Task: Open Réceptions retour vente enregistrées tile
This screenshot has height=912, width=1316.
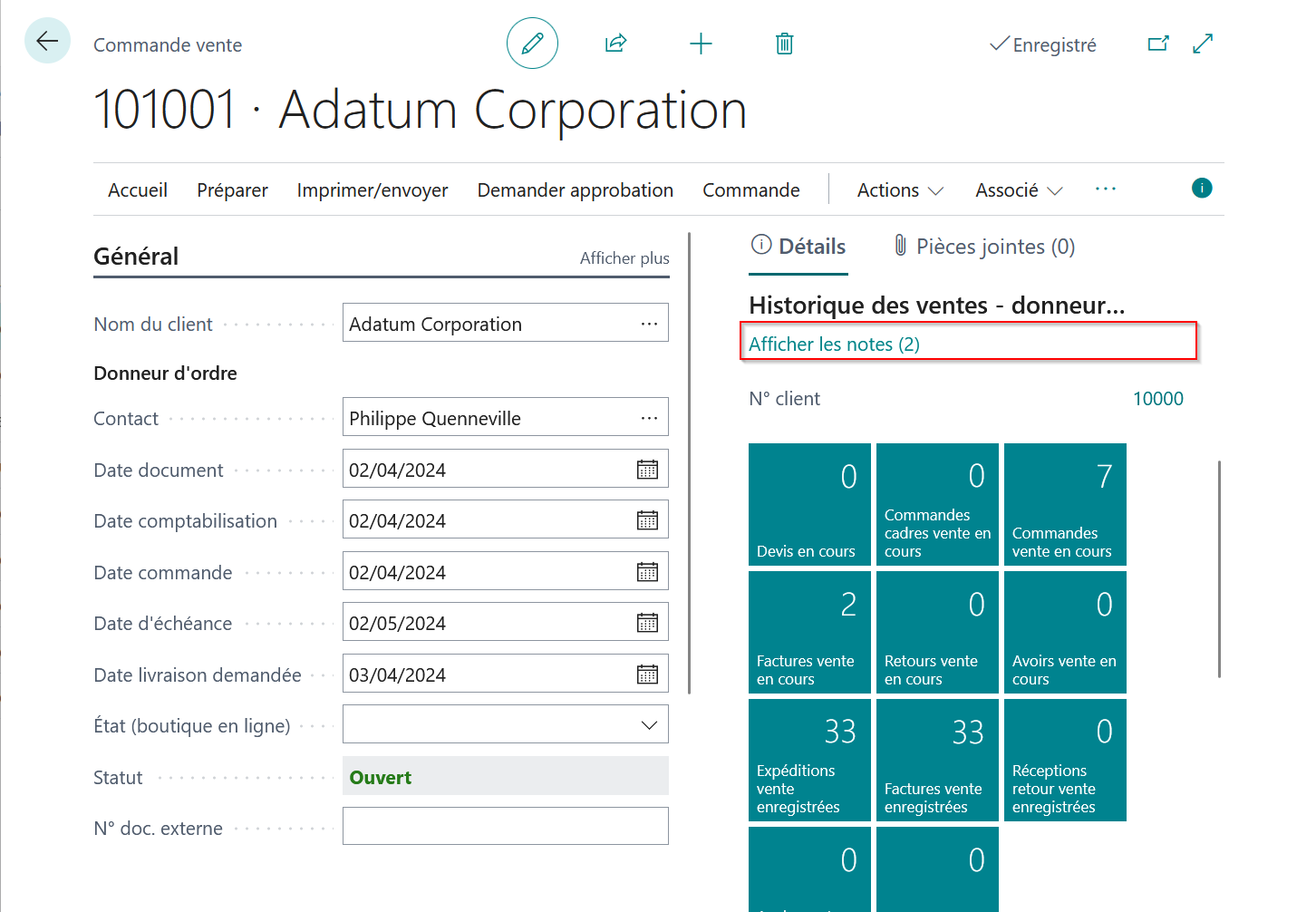Action: click(x=1065, y=760)
